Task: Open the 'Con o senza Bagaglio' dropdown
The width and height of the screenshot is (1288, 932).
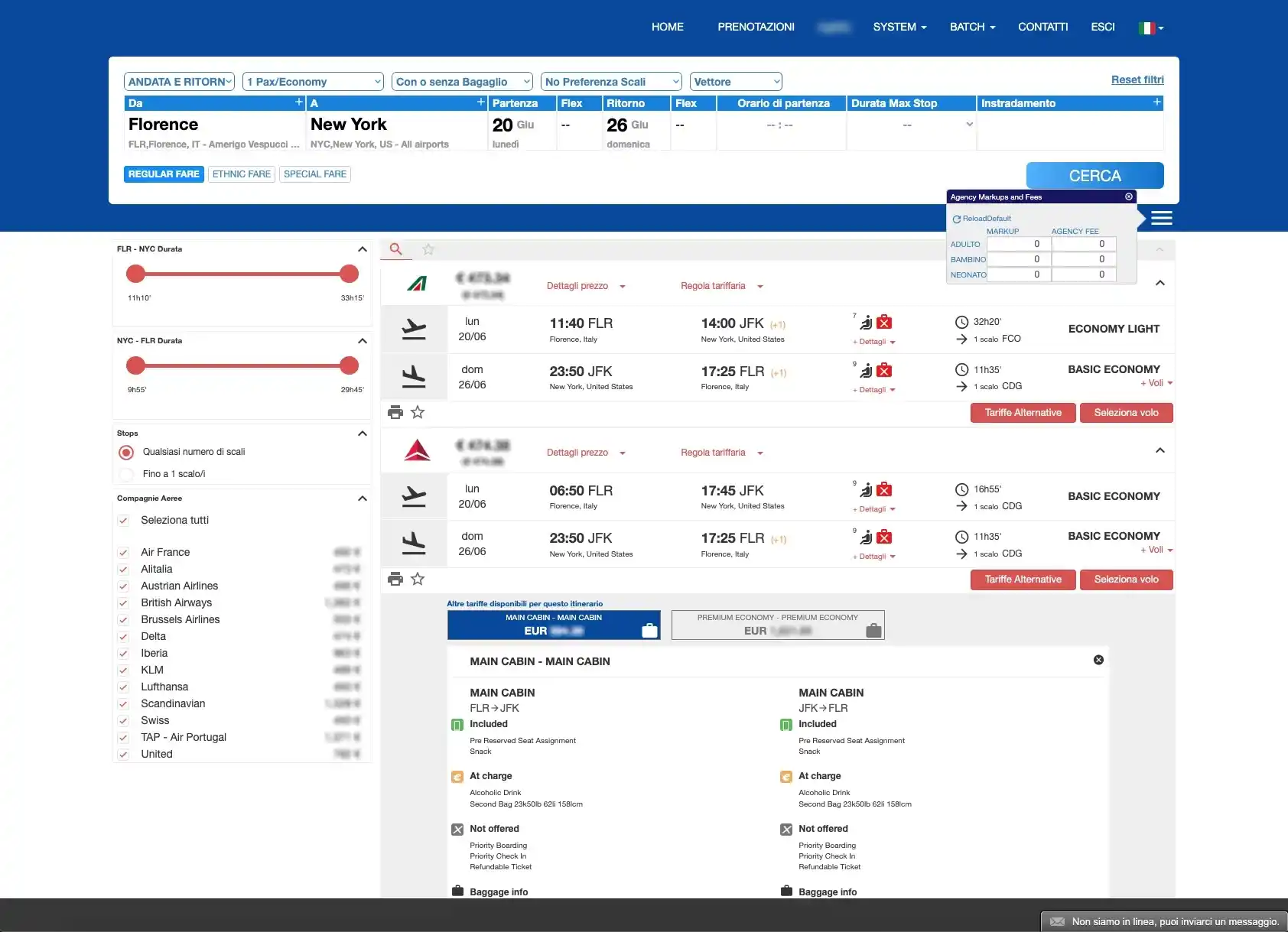Action: point(462,82)
